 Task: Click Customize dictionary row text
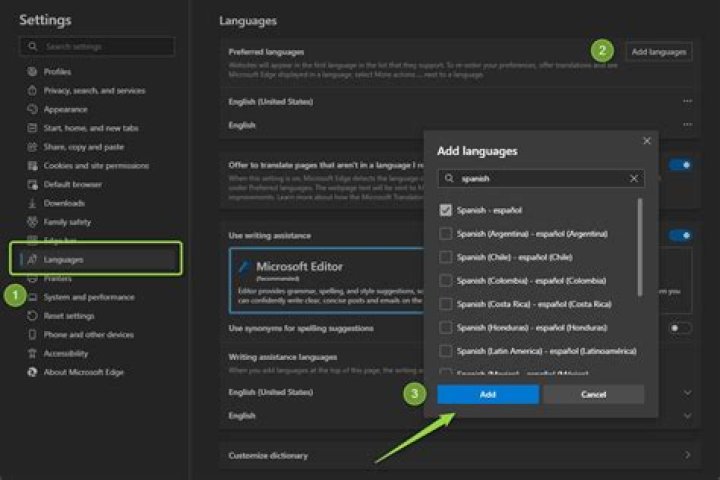(268, 456)
